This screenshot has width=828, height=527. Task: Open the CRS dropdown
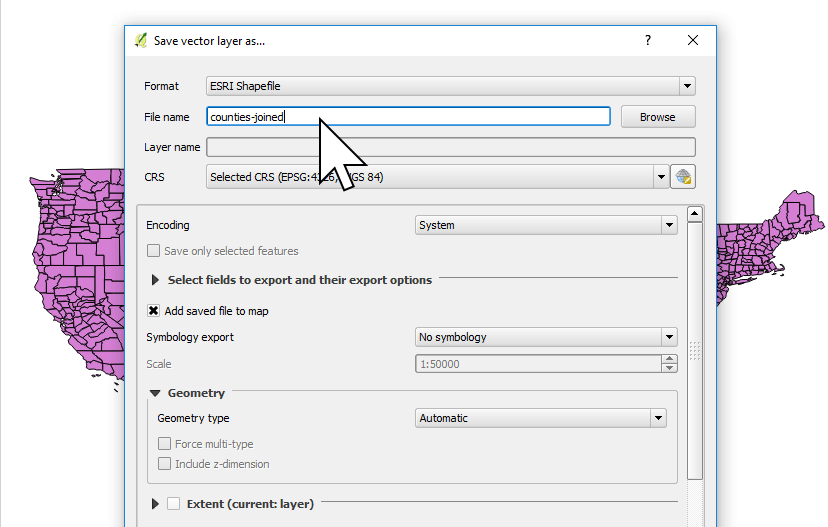pos(437,177)
